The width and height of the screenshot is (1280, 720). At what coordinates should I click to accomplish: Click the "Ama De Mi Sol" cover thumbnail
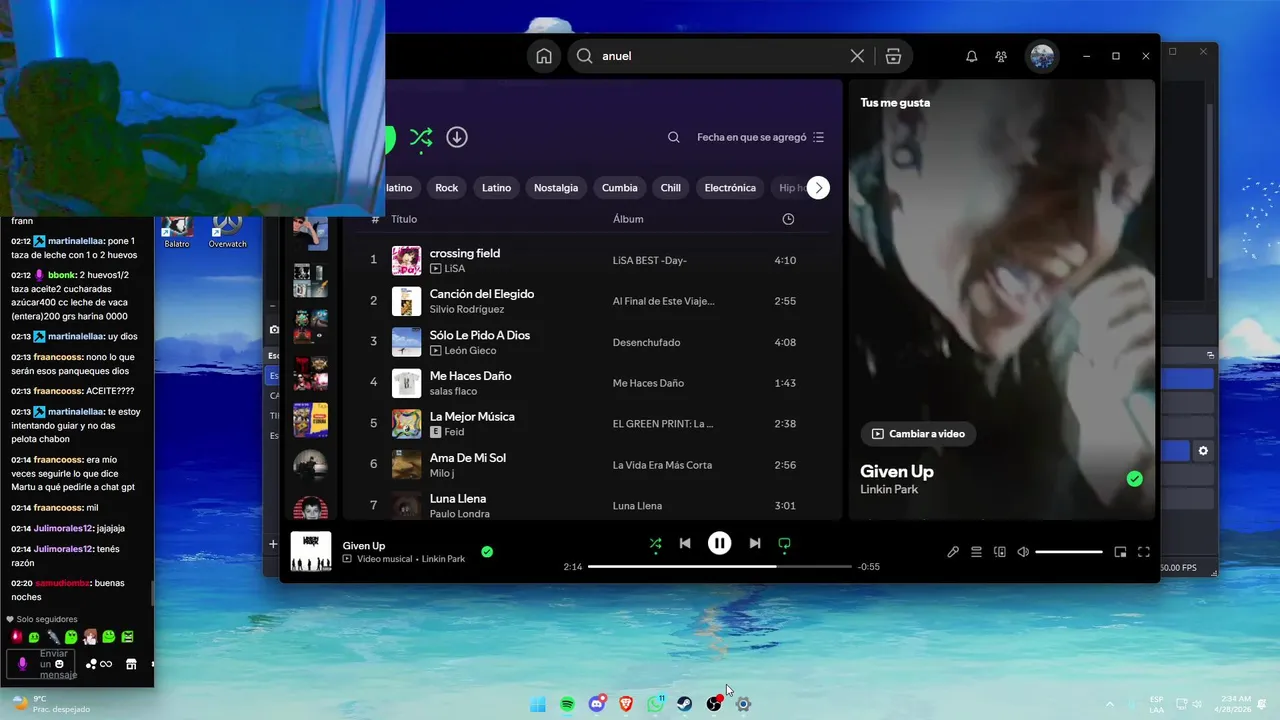406,464
